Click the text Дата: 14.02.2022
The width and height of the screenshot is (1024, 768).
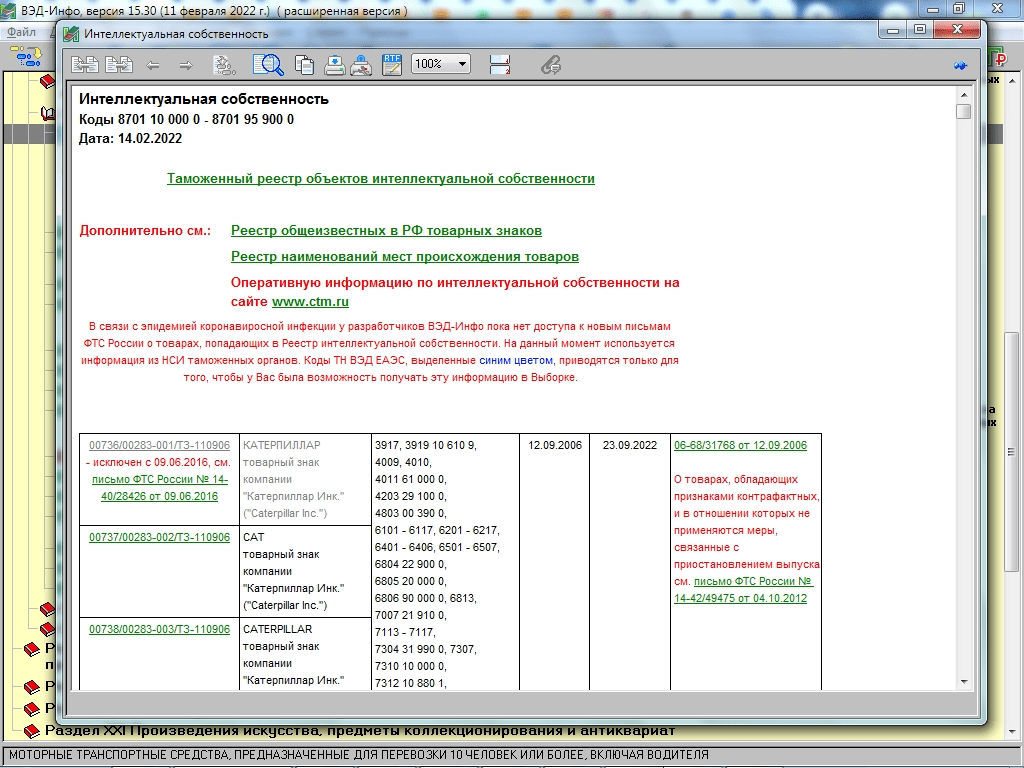(131, 138)
